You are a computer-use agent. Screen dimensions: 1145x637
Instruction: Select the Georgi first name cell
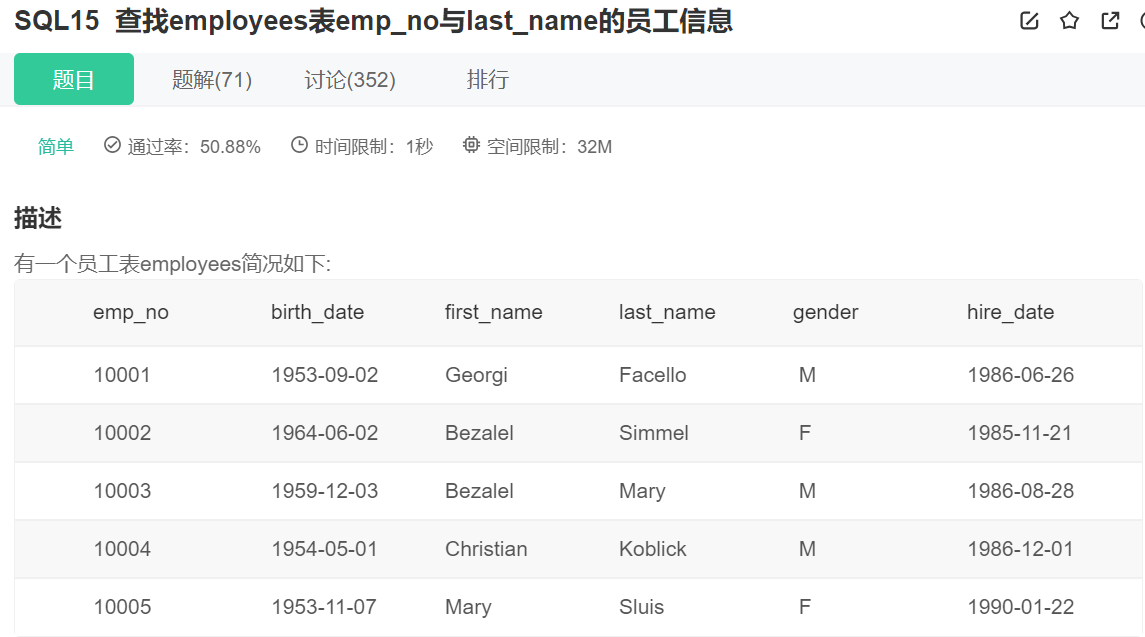point(476,375)
